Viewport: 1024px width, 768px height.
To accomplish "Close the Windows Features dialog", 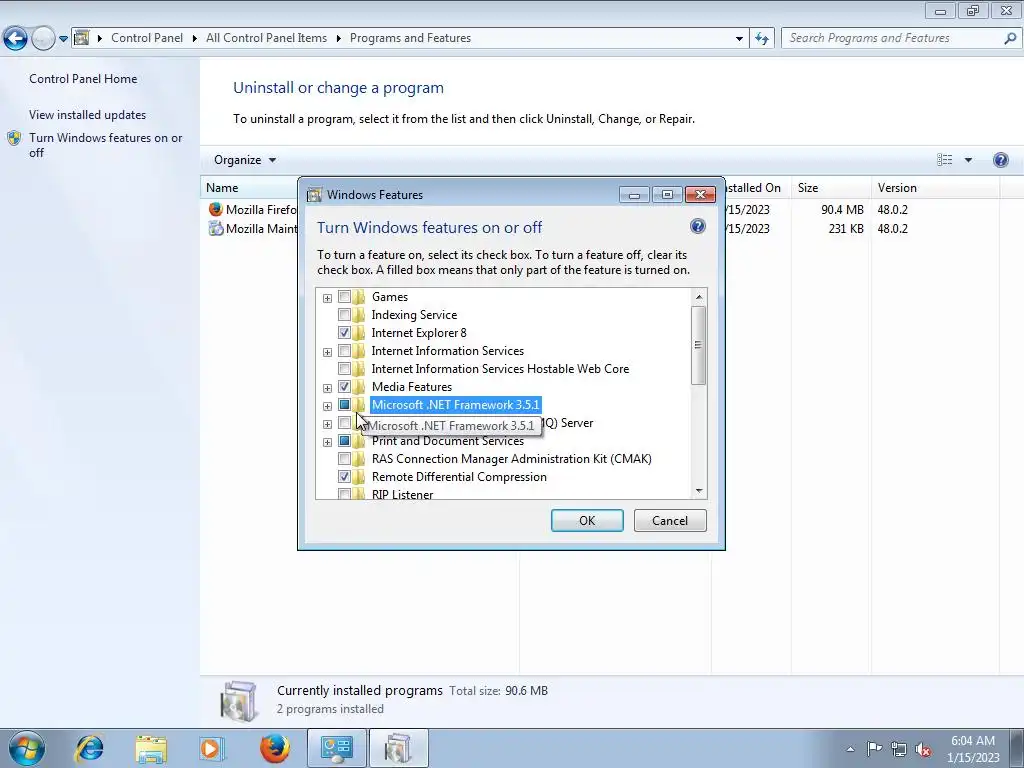I will click(700, 195).
